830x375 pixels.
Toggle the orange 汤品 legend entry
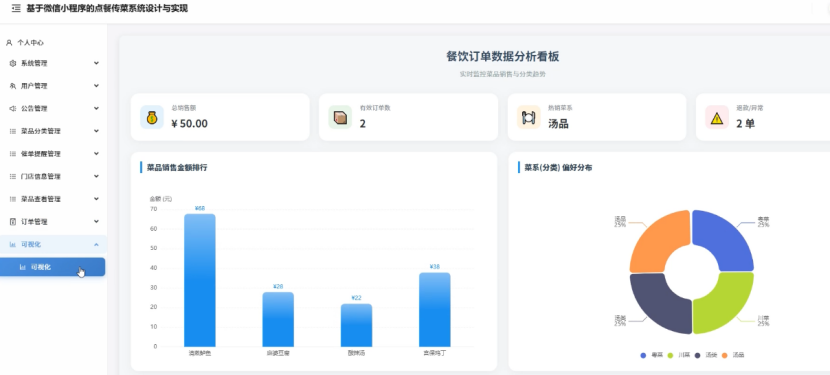[733, 355]
